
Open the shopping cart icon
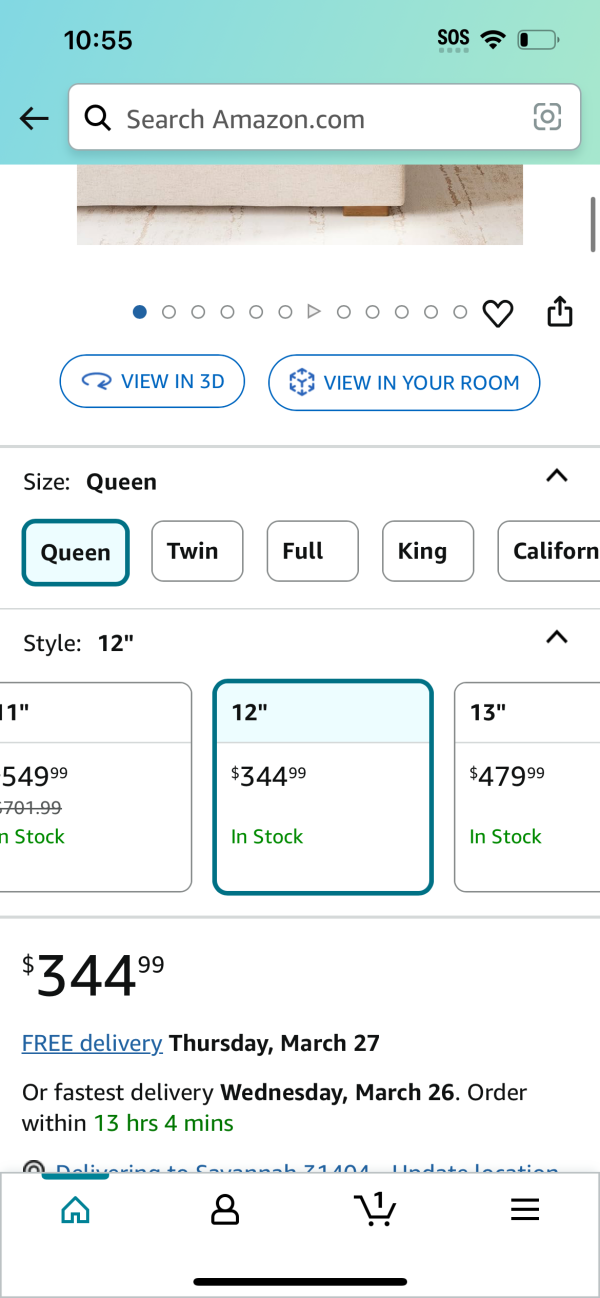(375, 1210)
